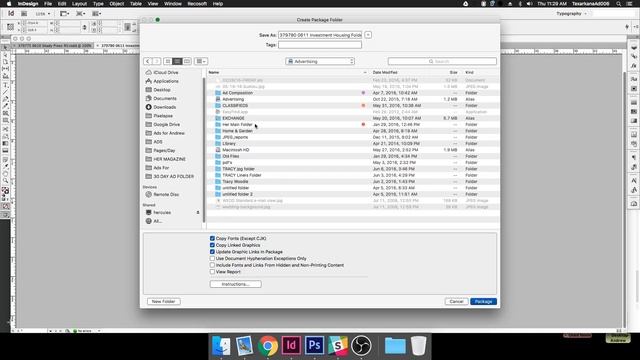Enable Include Fonts and Links From Hidden Content

pyautogui.click(x=212, y=265)
